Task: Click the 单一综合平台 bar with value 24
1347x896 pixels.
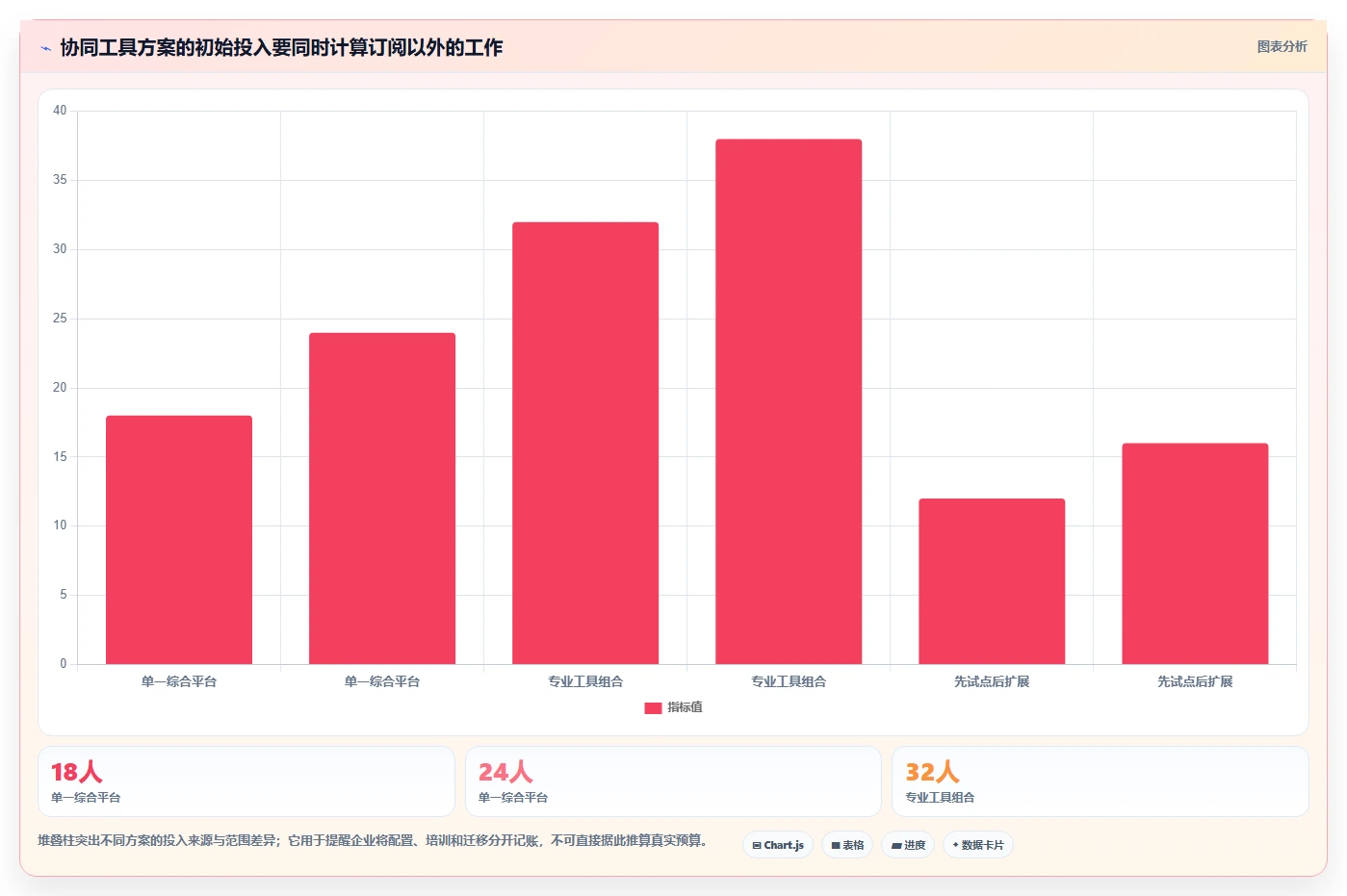Action: (382, 499)
